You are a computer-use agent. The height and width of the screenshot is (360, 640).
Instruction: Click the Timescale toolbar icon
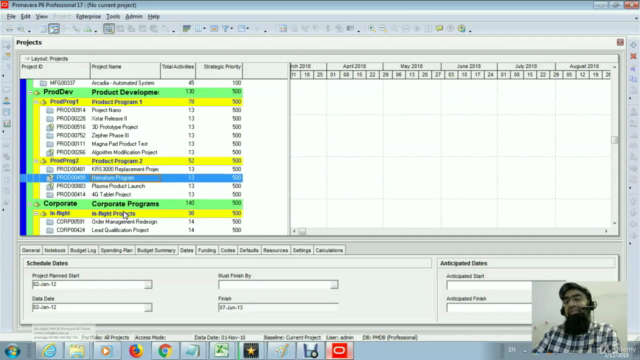point(214,29)
